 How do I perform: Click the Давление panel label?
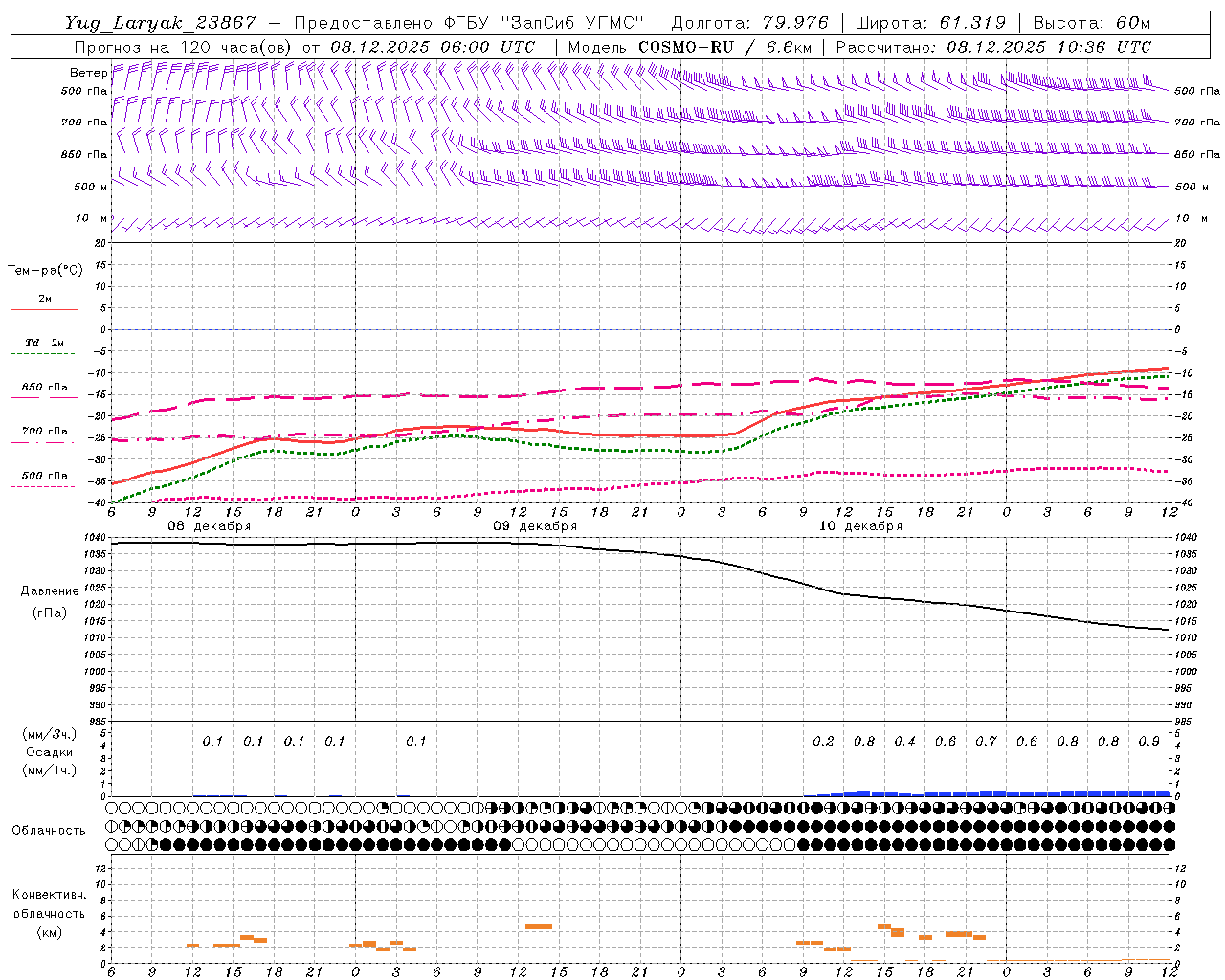[x=50, y=591]
